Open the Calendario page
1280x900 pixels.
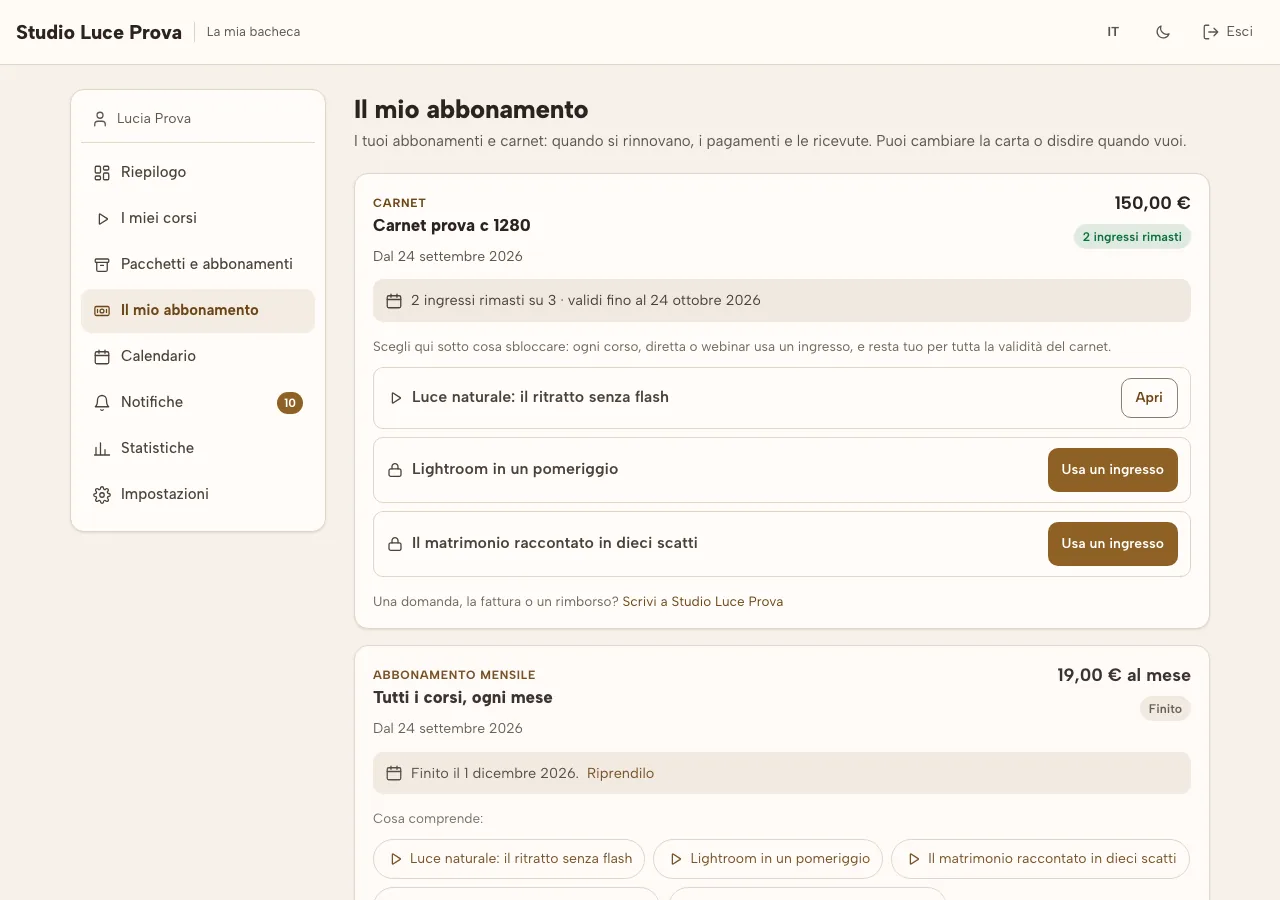coord(198,356)
